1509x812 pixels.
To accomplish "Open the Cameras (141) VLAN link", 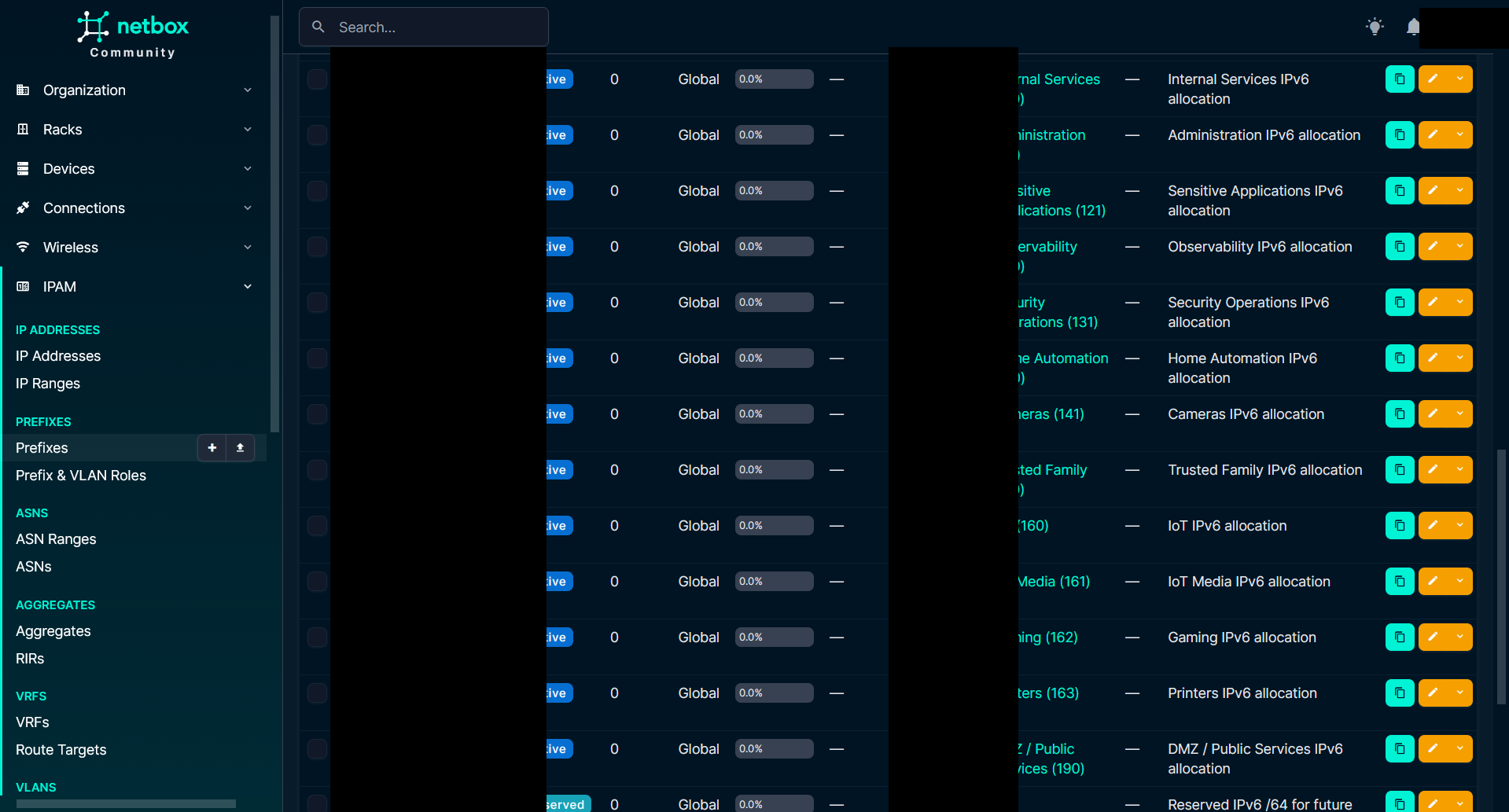I will 1051,414.
